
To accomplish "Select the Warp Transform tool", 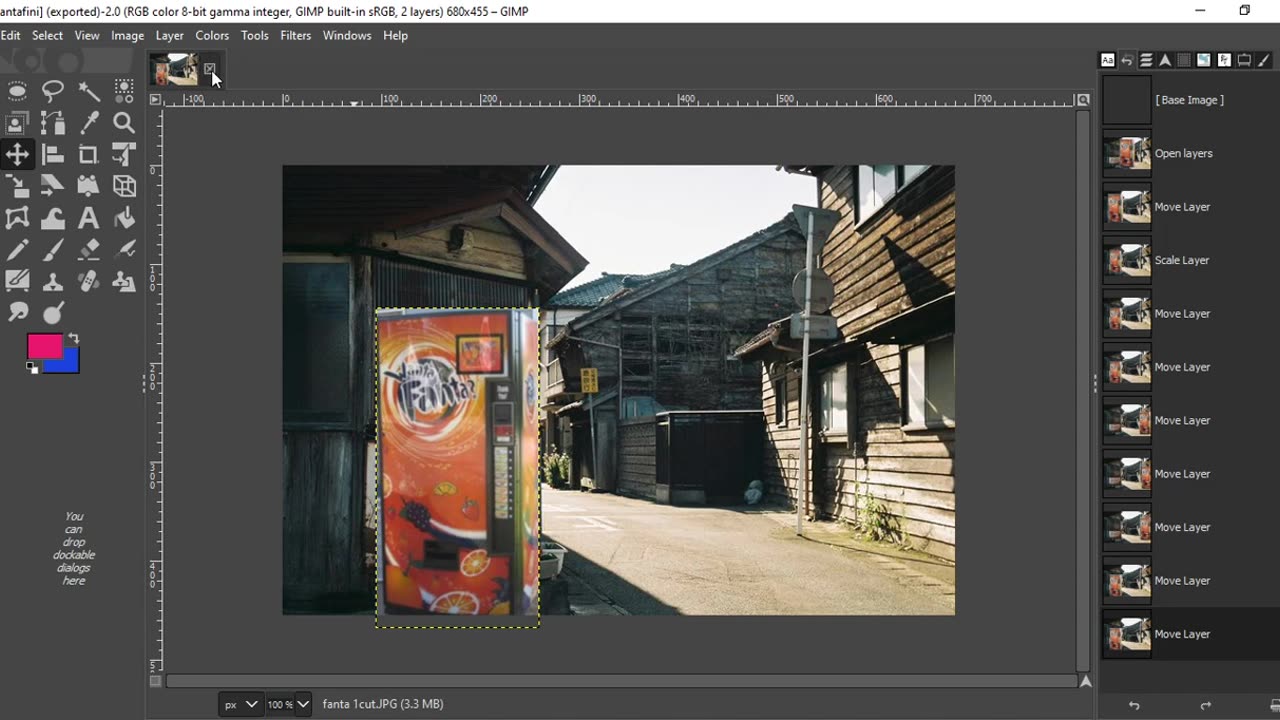I will [x=53, y=218].
